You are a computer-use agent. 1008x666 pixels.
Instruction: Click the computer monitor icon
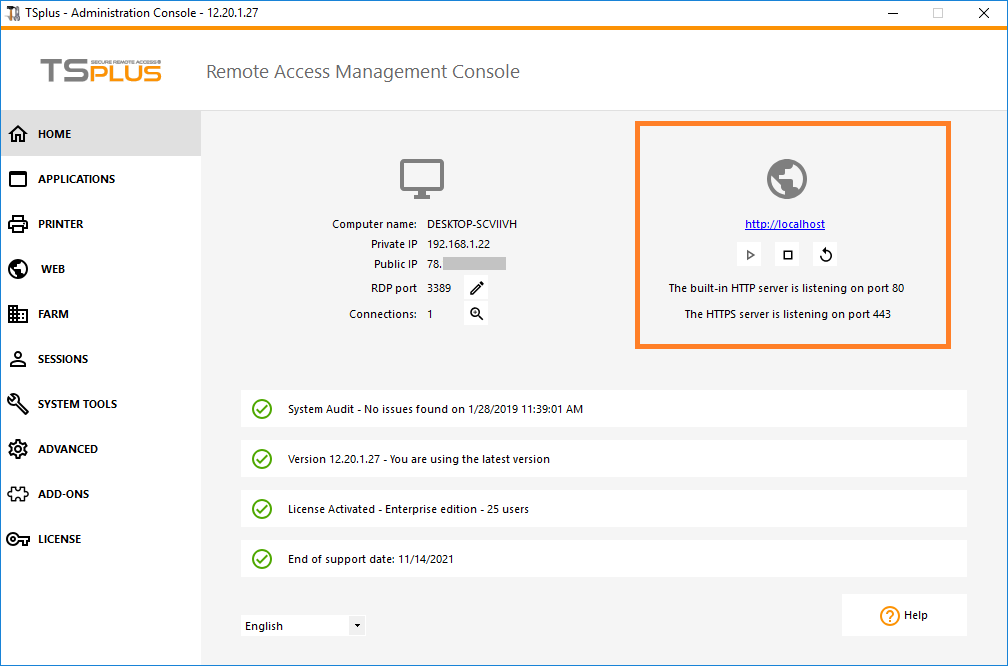(x=422, y=179)
